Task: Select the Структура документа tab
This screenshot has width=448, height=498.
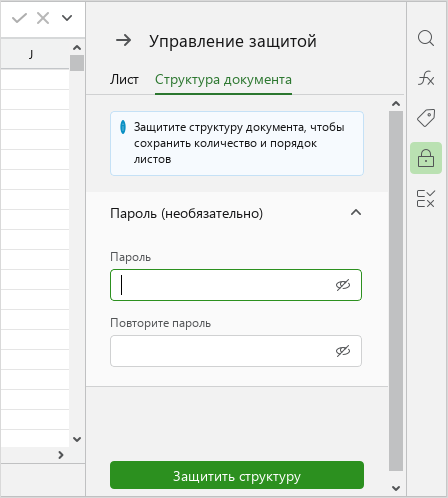Action: (x=223, y=80)
